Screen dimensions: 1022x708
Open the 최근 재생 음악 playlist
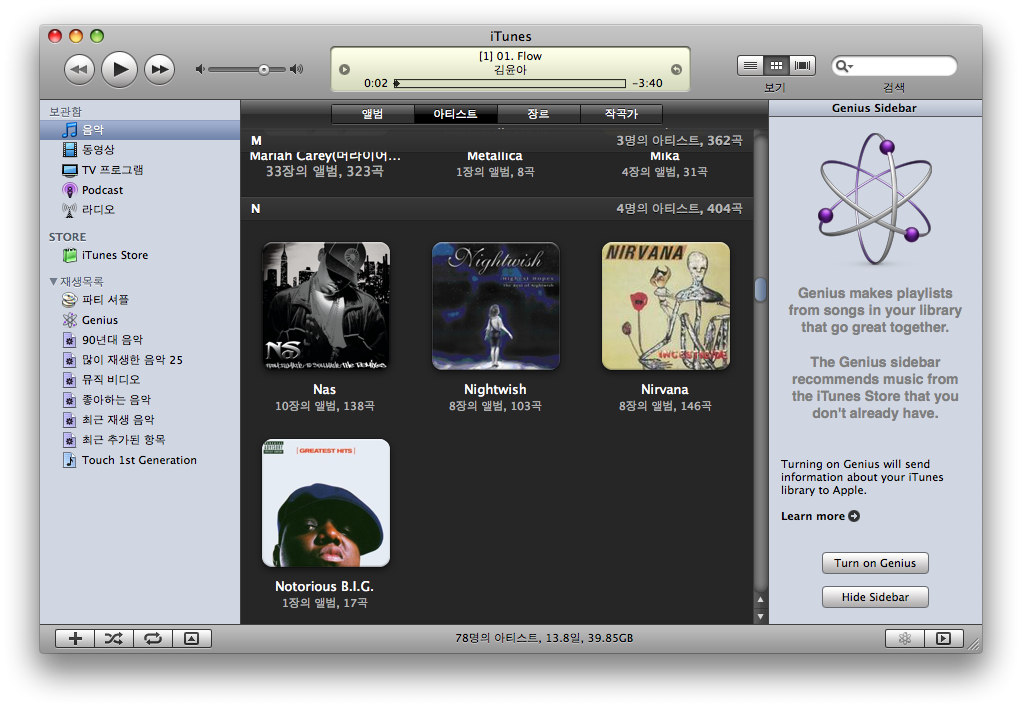click(140, 419)
